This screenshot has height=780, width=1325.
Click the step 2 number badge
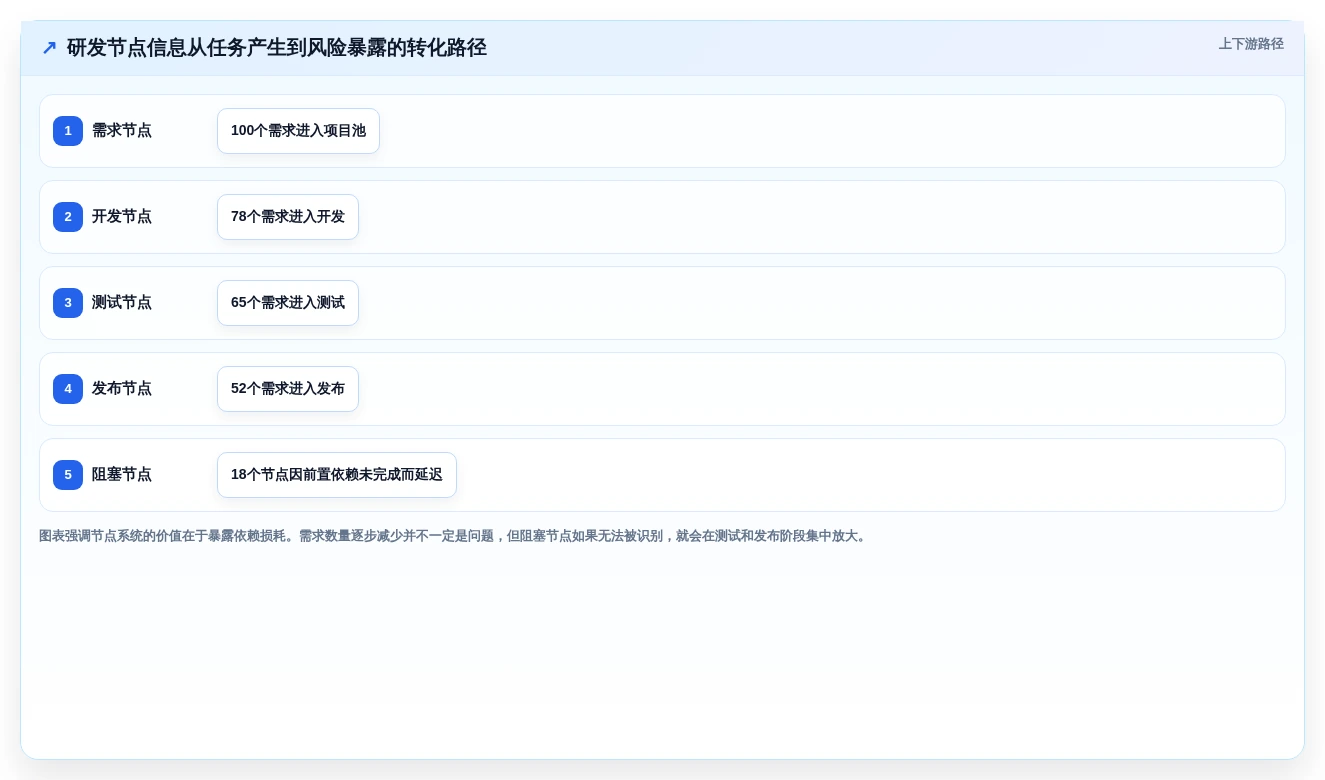point(68,217)
